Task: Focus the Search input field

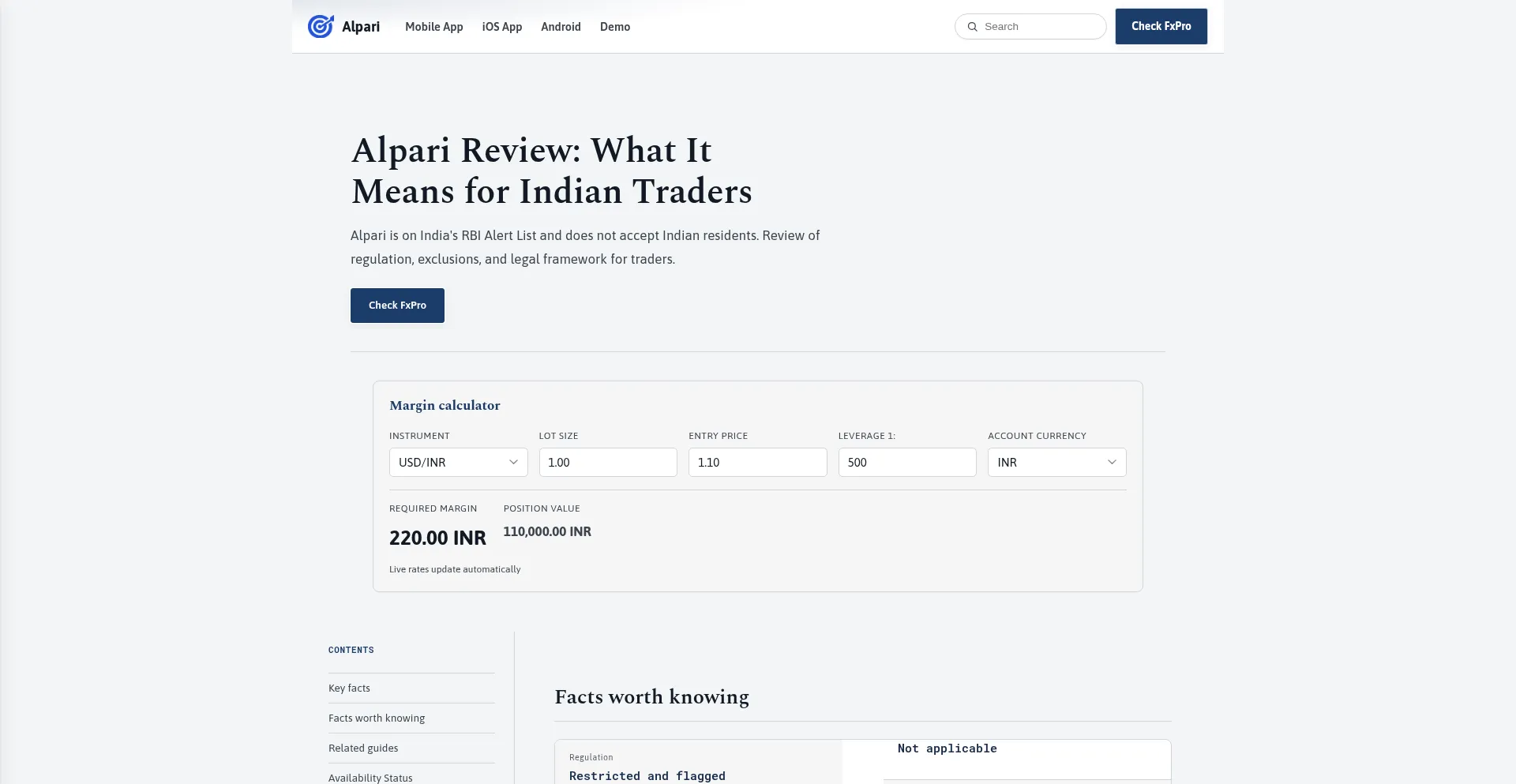Action: [x=1030, y=27]
